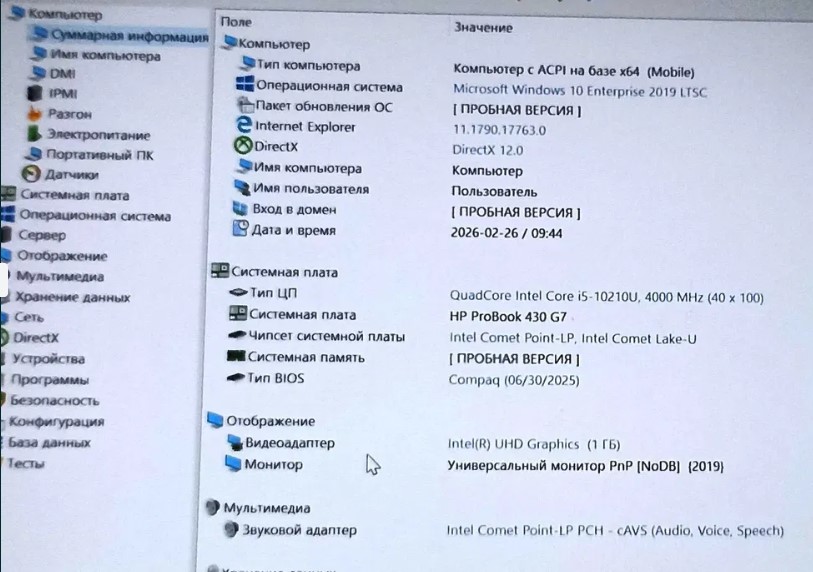
Task: Open the DirectX 12.0 value link
Action: coord(487,150)
